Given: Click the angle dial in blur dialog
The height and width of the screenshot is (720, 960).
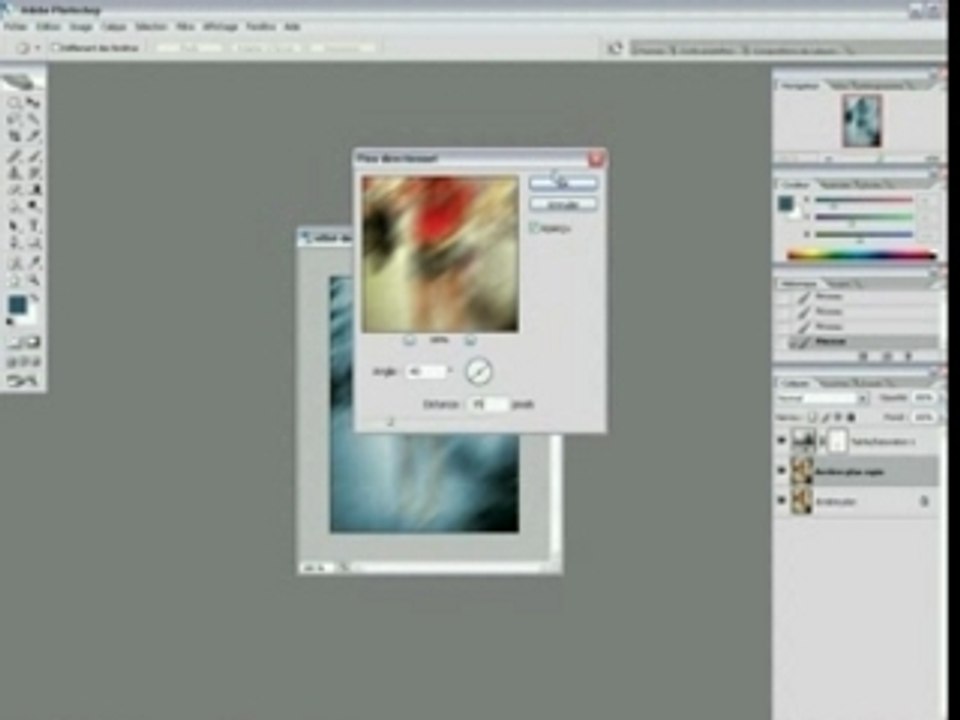Looking at the screenshot, I should click(x=478, y=372).
